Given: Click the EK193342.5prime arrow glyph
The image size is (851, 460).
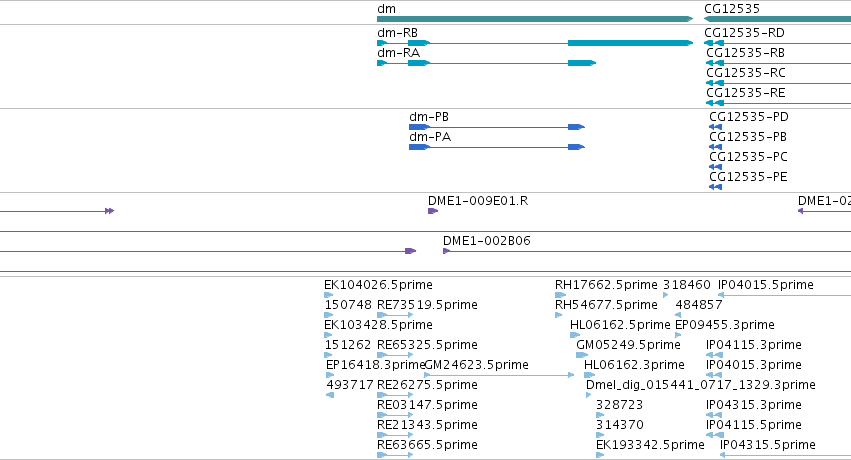Looking at the screenshot, I should click(x=600, y=455).
